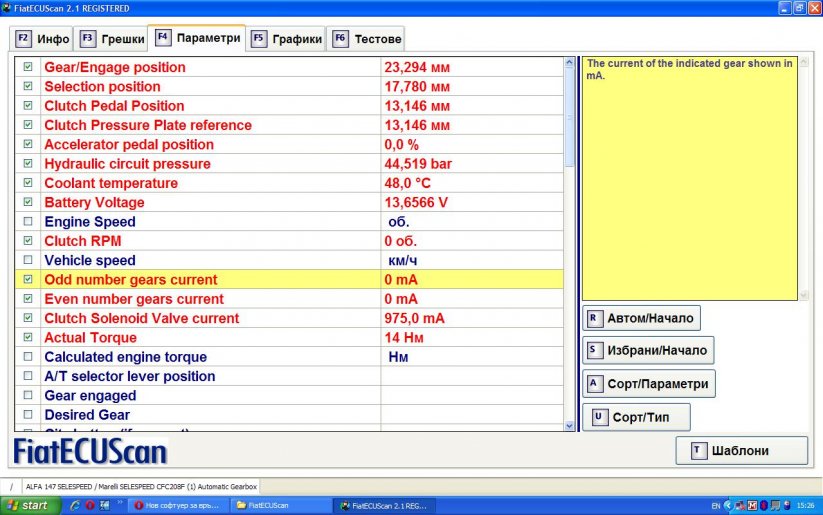Image resolution: width=823 pixels, height=515 pixels.
Task: Click the F6 key icon for Тестове
Action: coord(340,39)
